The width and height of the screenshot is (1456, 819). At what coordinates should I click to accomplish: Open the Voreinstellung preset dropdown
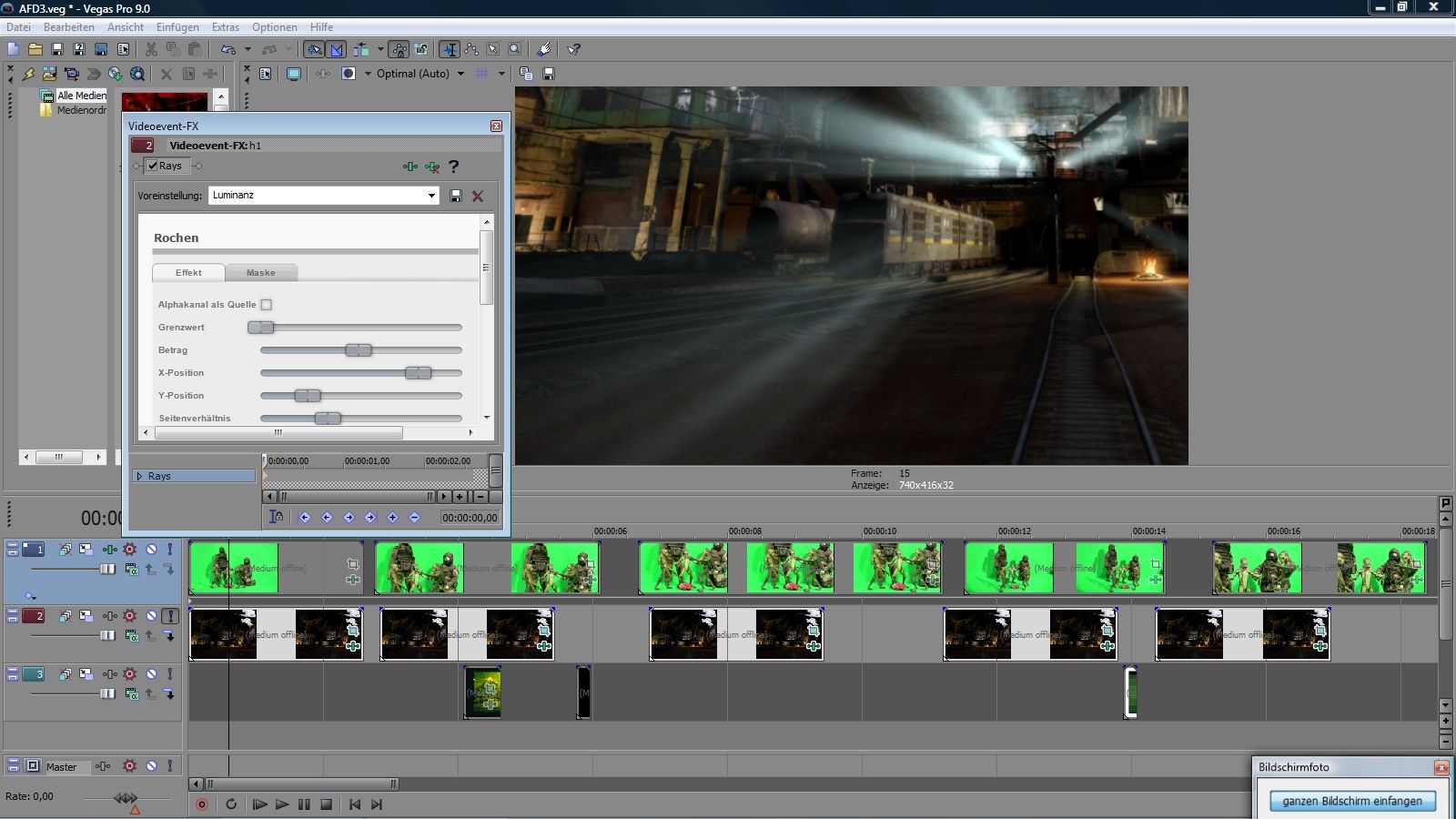(431, 196)
